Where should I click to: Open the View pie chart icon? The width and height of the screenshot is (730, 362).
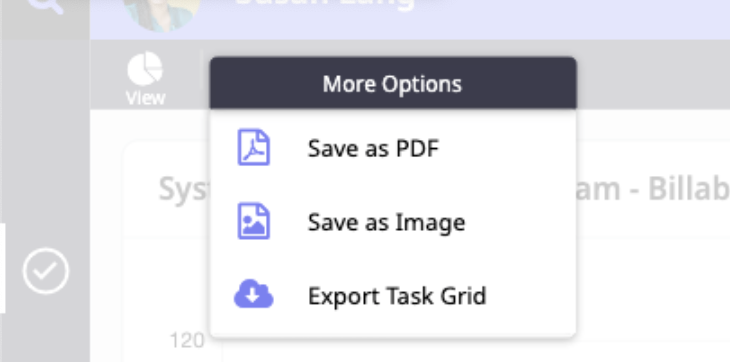point(145,69)
